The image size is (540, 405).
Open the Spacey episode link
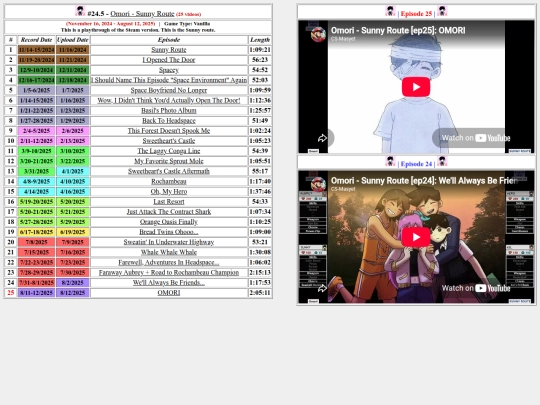click(169, 70)
